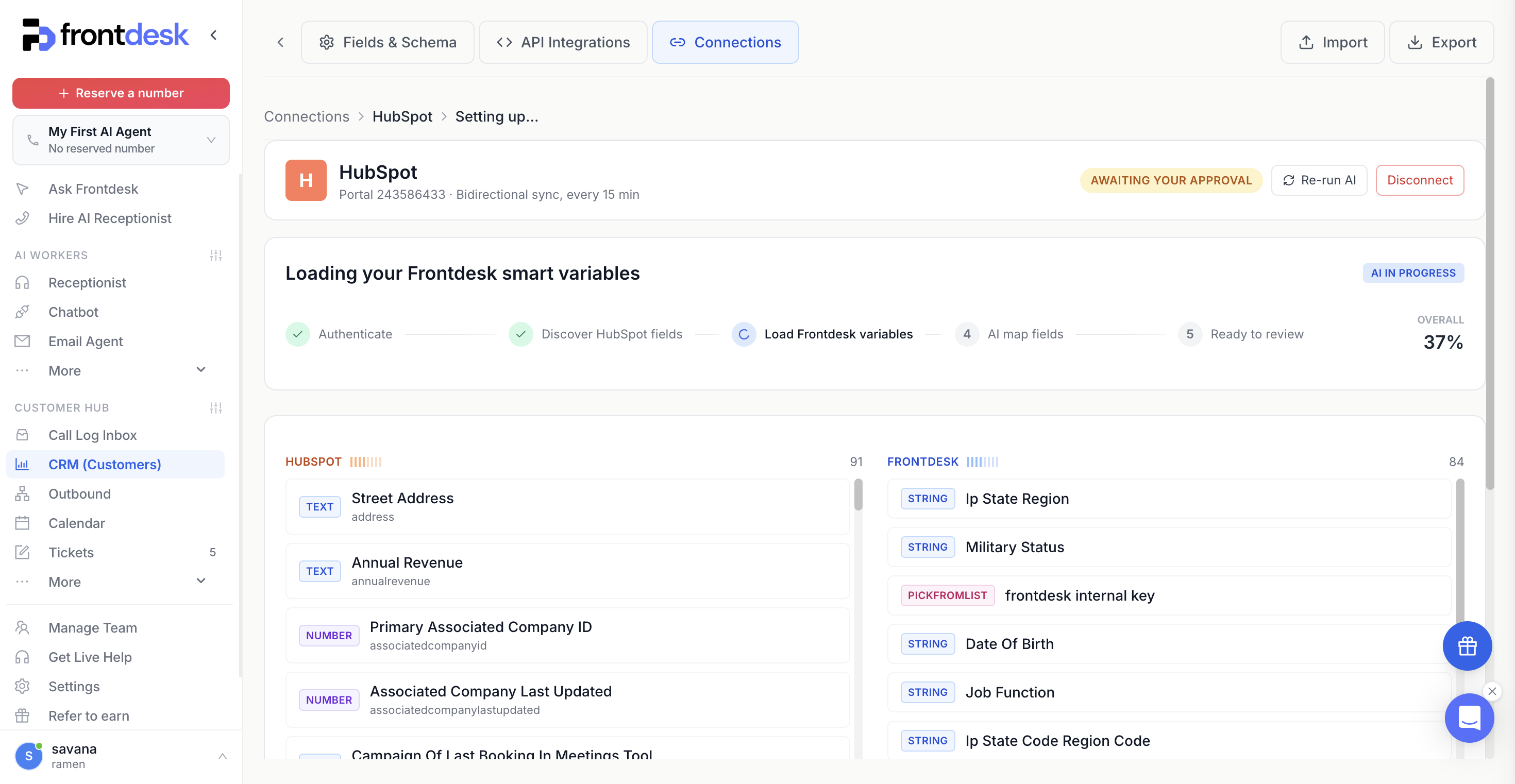Click the Import button
This screenshot has height=784, width=1515.
(1333, 42)
